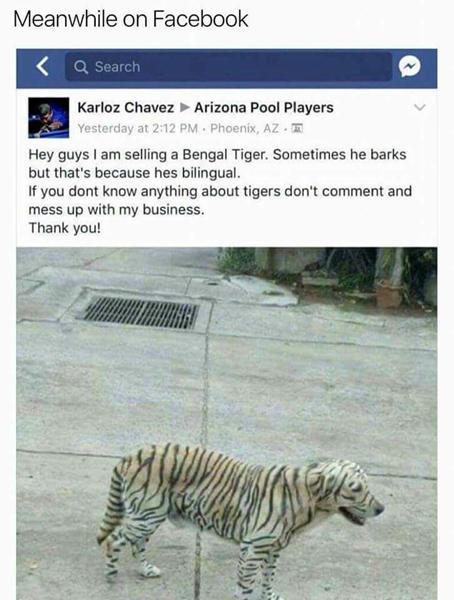The image size is (454, 600).
Task: Open the Phoenix, AZ location link
Action: (x=245, y=128)
